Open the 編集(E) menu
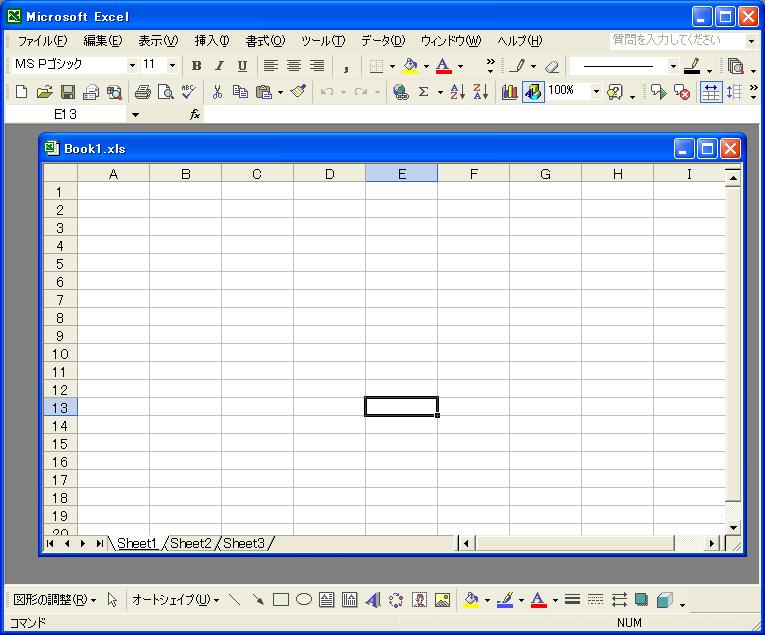 (102, 40)
